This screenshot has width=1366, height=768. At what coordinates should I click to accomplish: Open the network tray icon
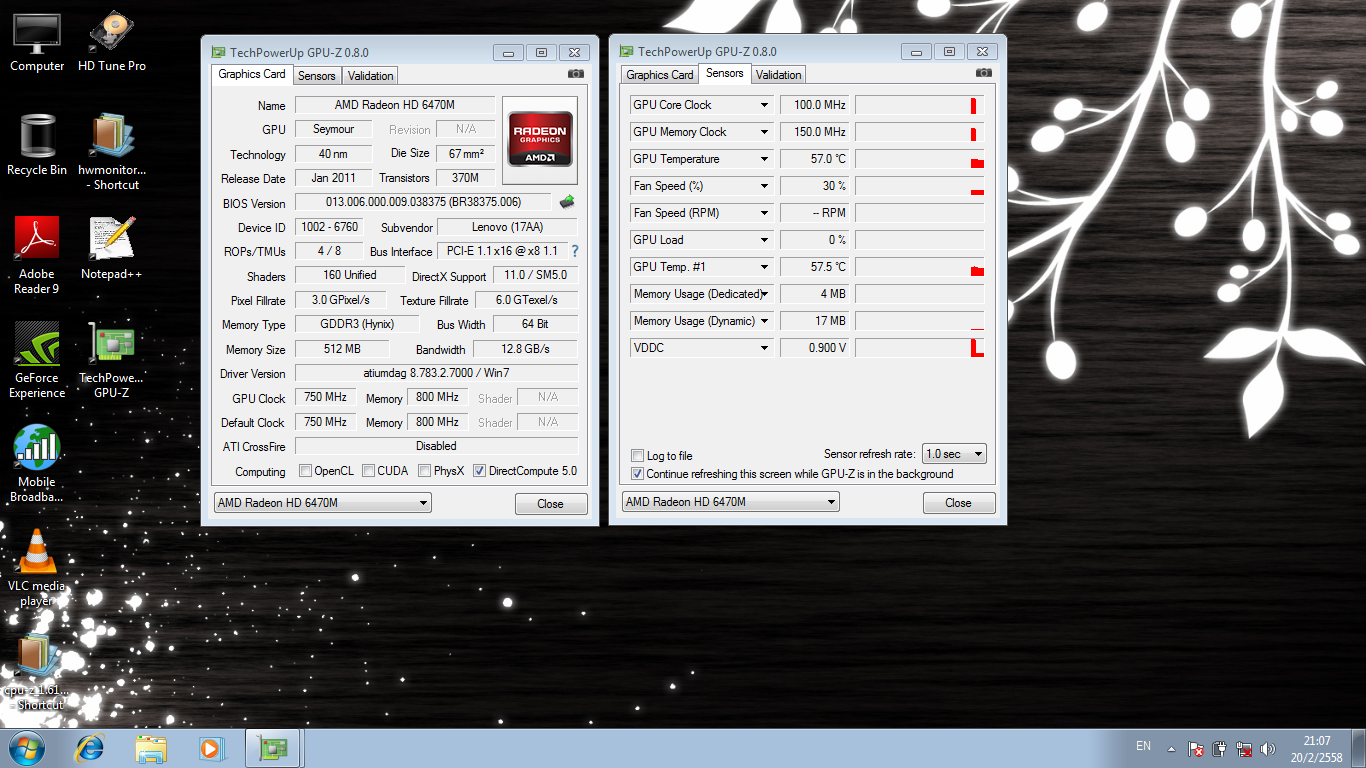[x=1245, y=749]
